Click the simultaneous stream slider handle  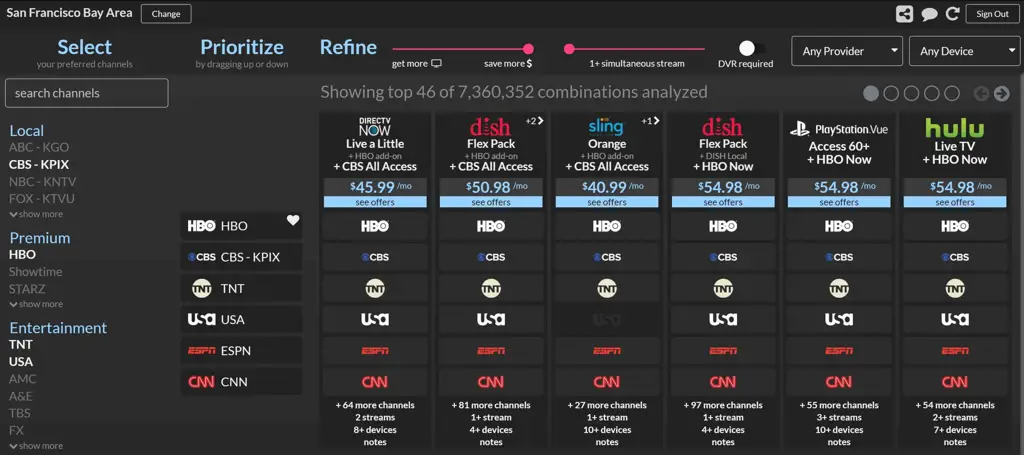tap(569, 49)
